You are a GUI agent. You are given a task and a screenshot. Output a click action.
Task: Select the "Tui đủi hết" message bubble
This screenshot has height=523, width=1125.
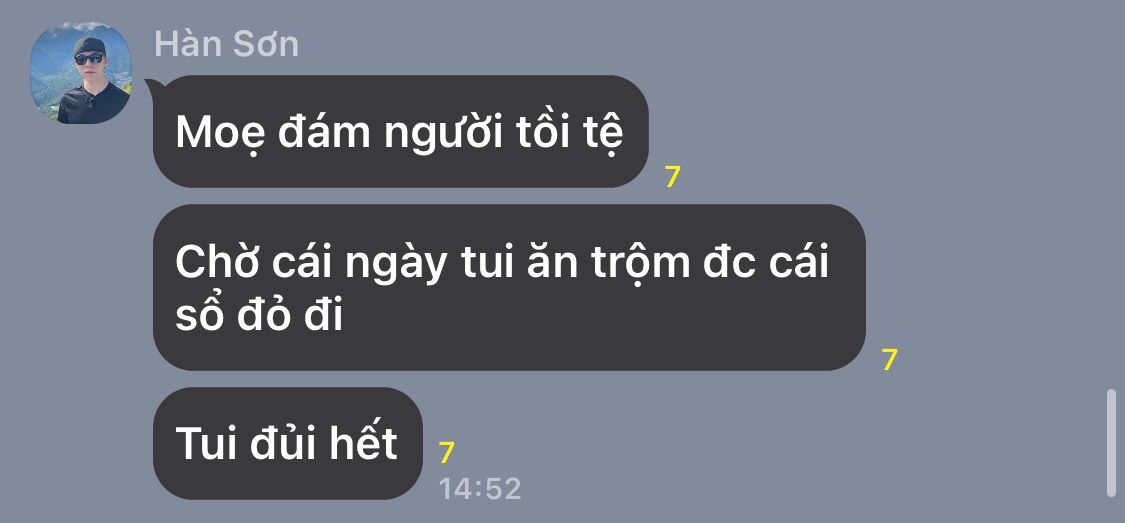coord(288,443)
